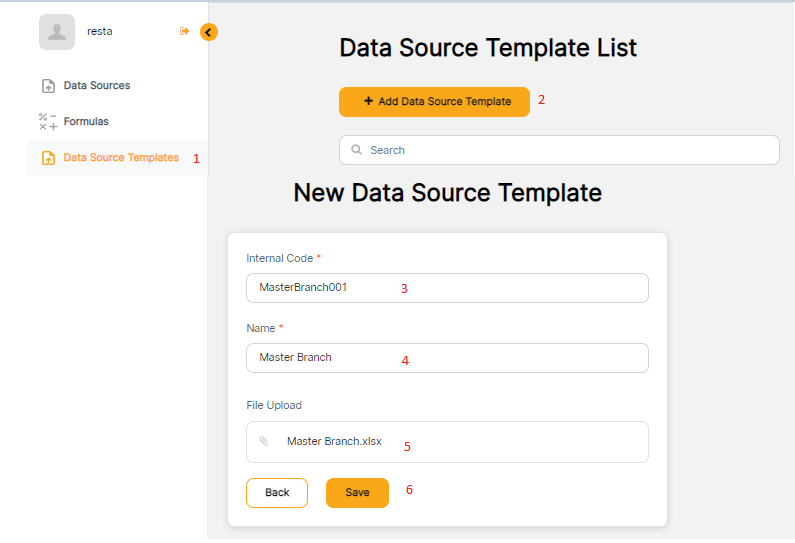Viewport: 795px width, 543px height.
Task: Click the Data Source Templates orange icon
Action: coord(48,158)
